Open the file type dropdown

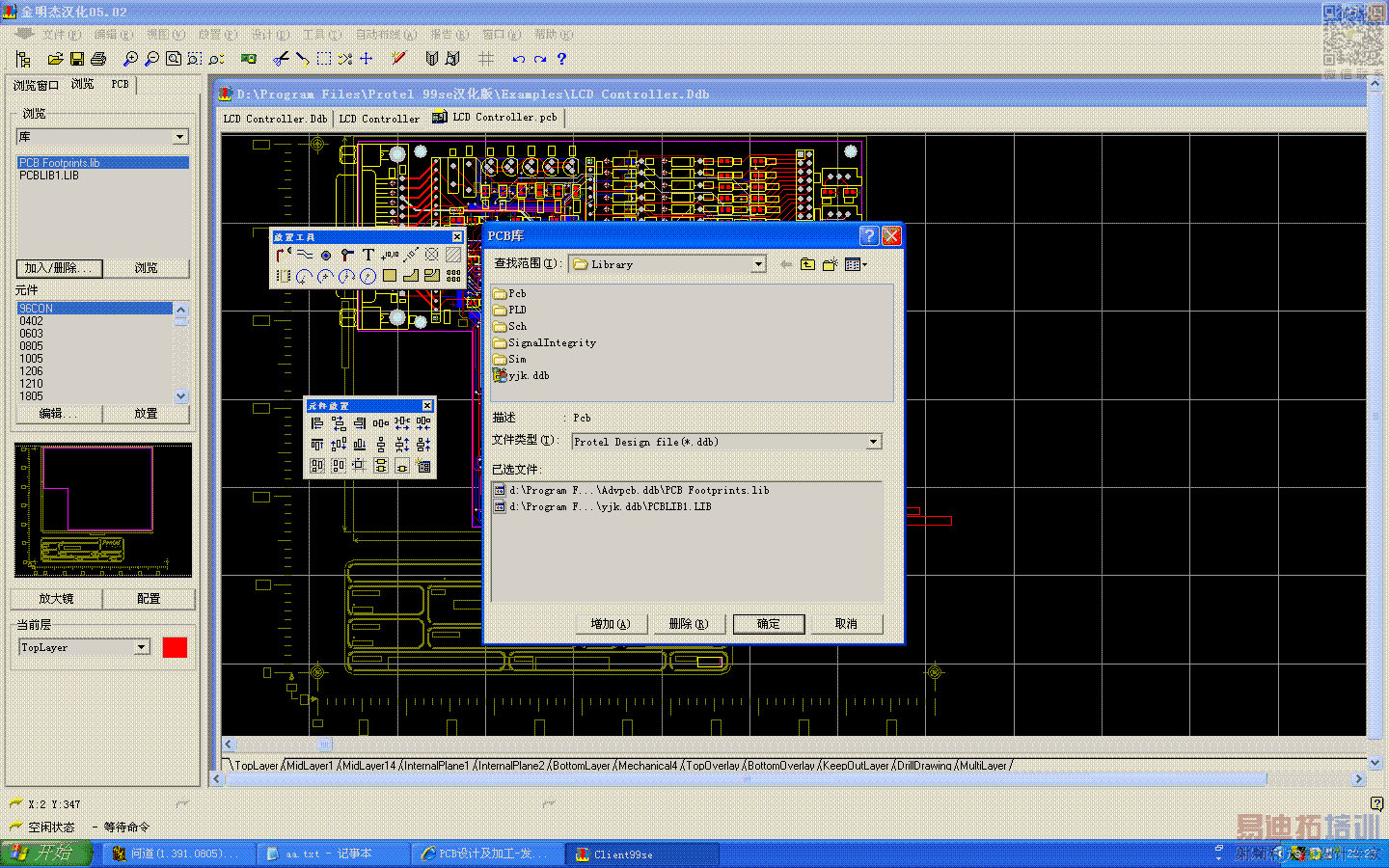pos(873,442)
